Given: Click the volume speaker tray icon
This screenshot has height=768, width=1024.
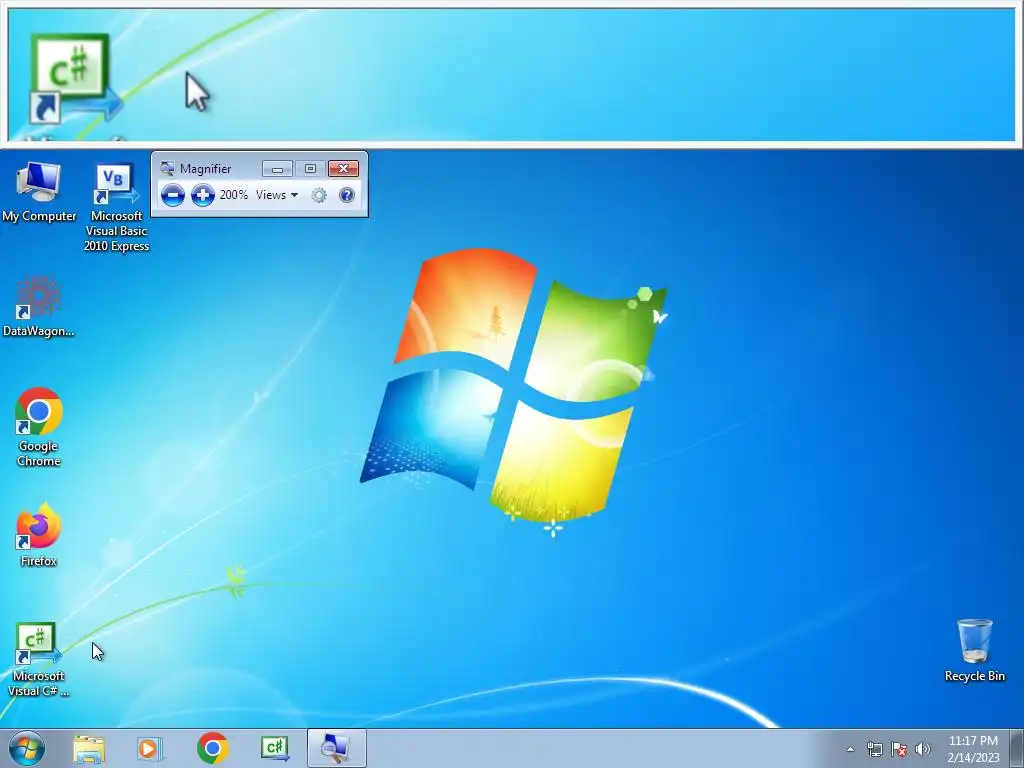Looking at the screenshot, I should tap(923, 749).
